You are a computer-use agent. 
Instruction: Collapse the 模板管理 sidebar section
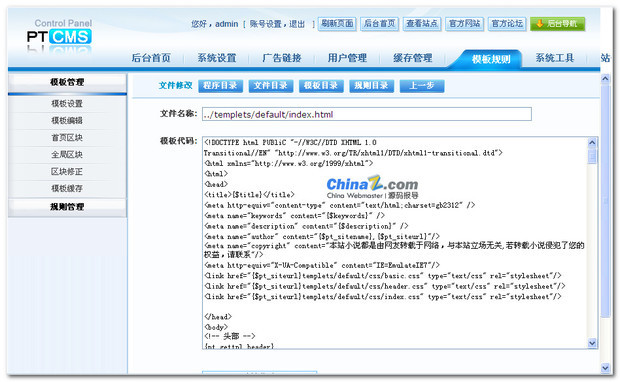67,82
